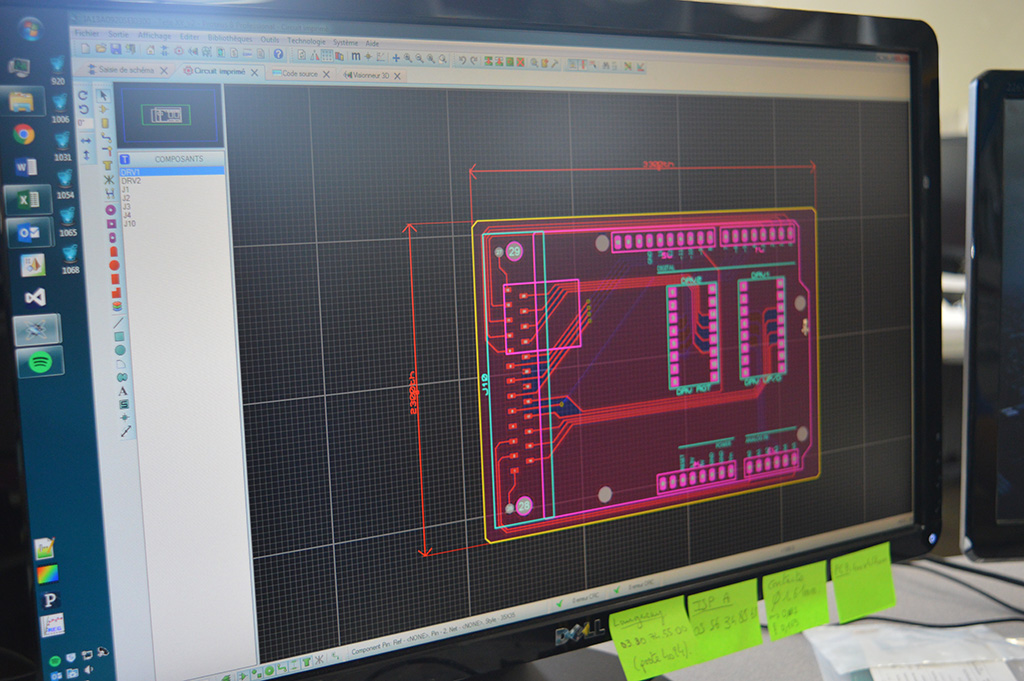
Task: Select DRV1 in the components list
Action: tap(172, 172)
